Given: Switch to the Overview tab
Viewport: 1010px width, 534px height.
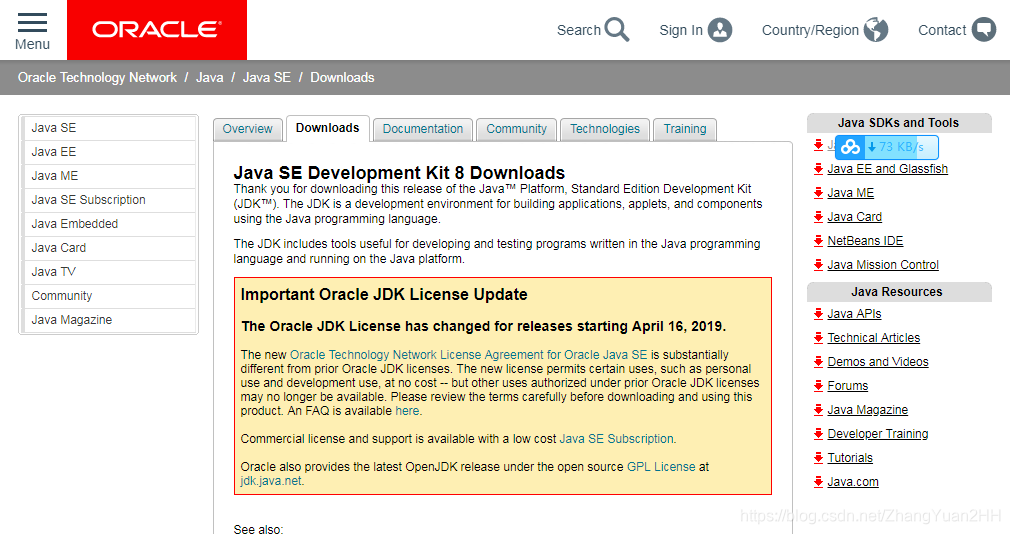Looking at the screenshot, I should (247, 129).
